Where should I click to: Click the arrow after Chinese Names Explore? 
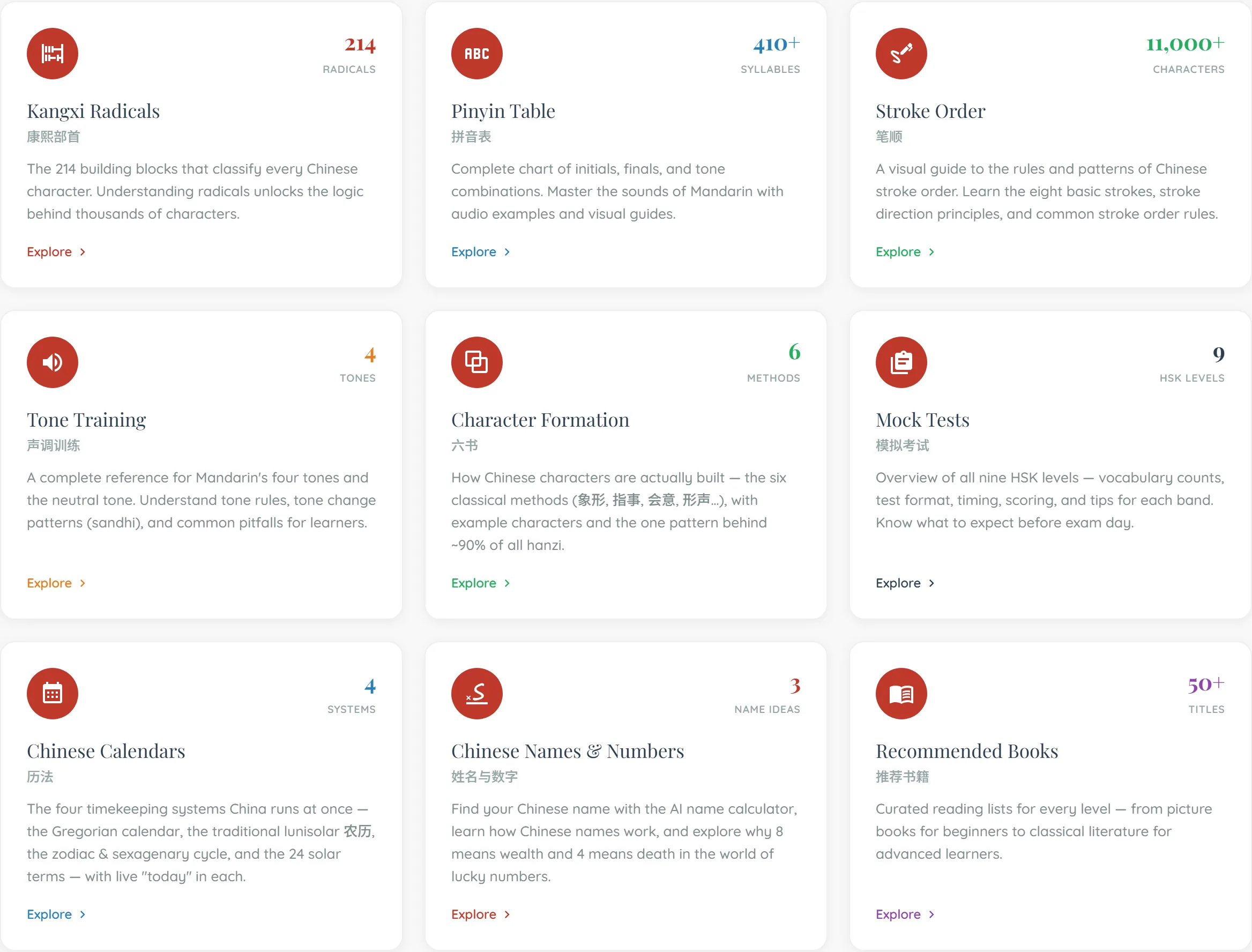click(507, 914)
